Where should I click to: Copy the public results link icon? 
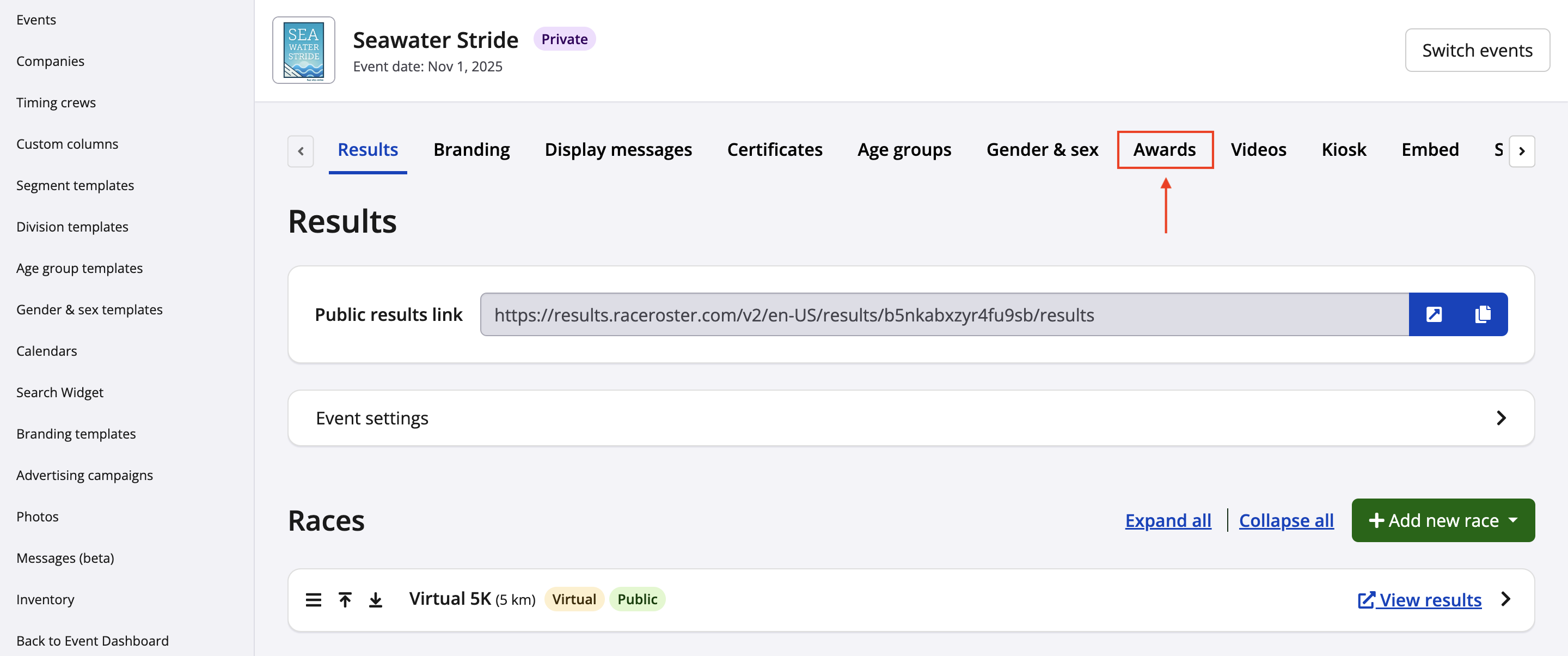pos(1483,314)
